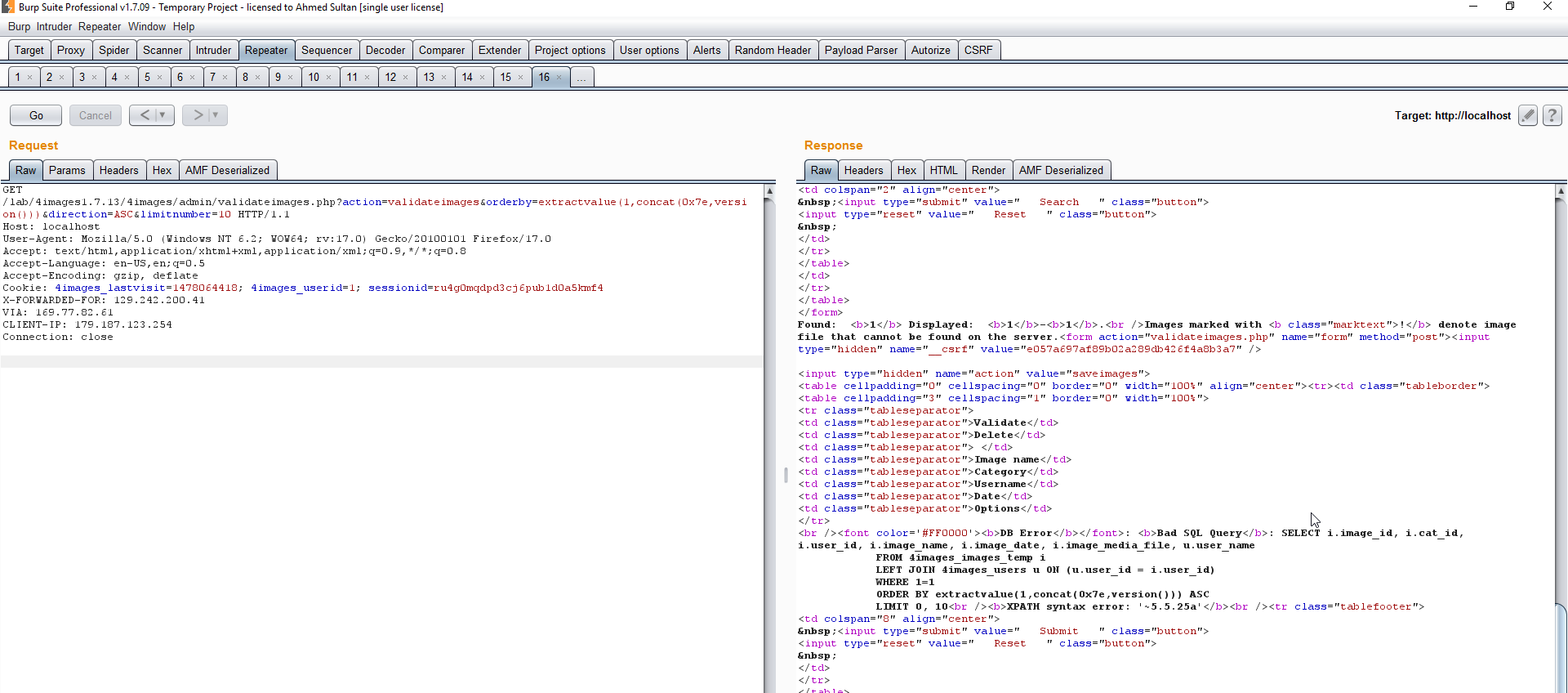1568x693 pixels.
Task: Switch to the Decoder tab
Action: 385,50
